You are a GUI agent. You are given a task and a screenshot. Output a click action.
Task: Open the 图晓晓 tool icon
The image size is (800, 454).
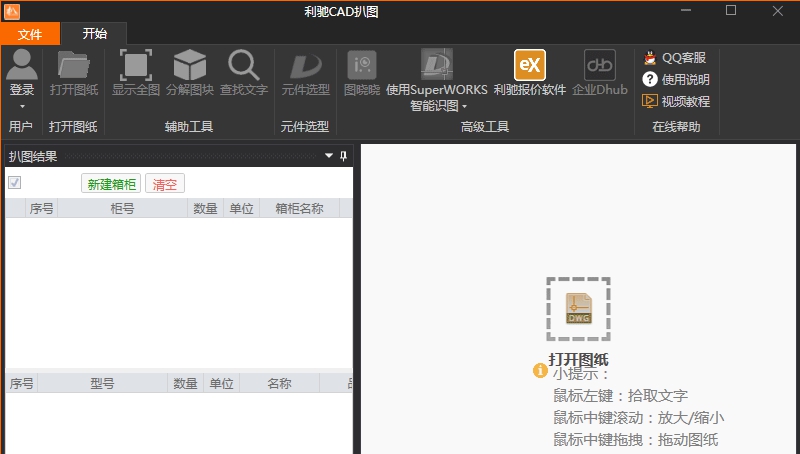pyautogui.click(x=362, y=65)
